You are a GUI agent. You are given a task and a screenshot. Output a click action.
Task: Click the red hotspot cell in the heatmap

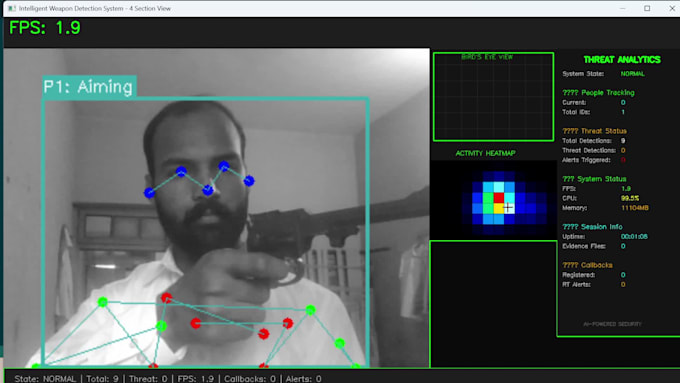[x=499, y=198]
